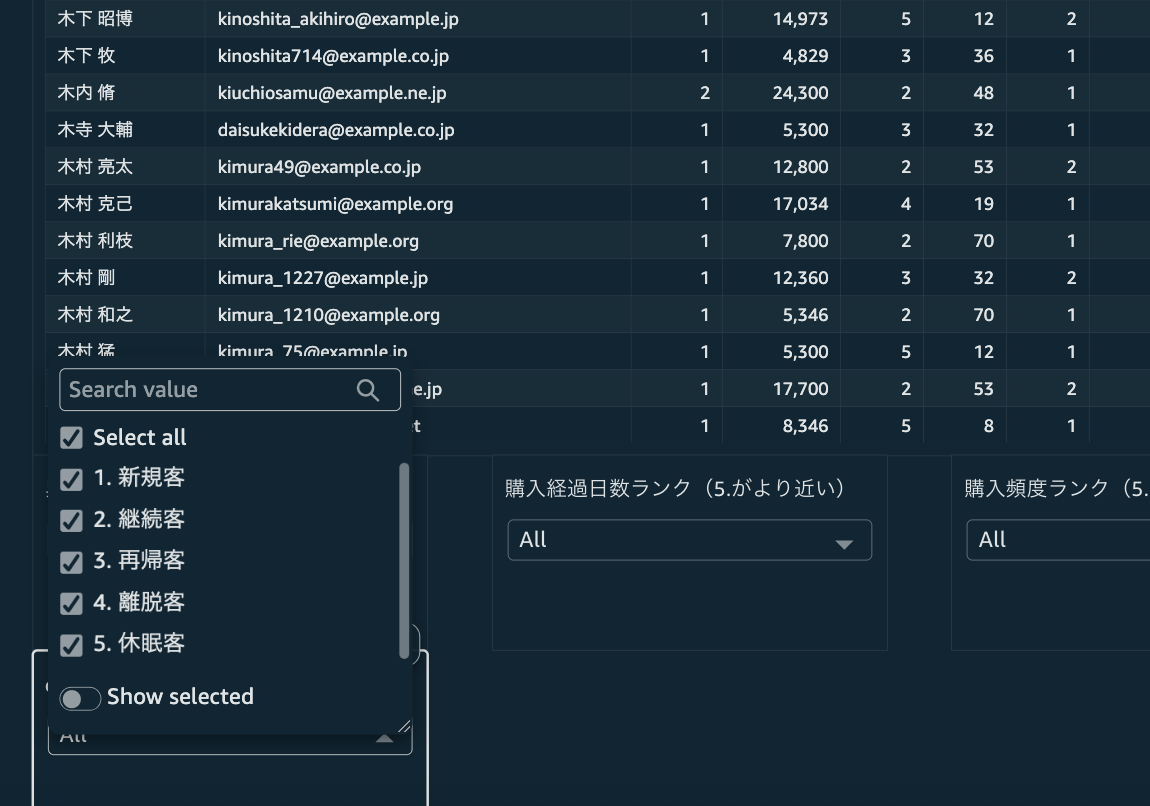Uncheck the 1. 新規客 option
The image size is (1150, 806).
[71, 479]
